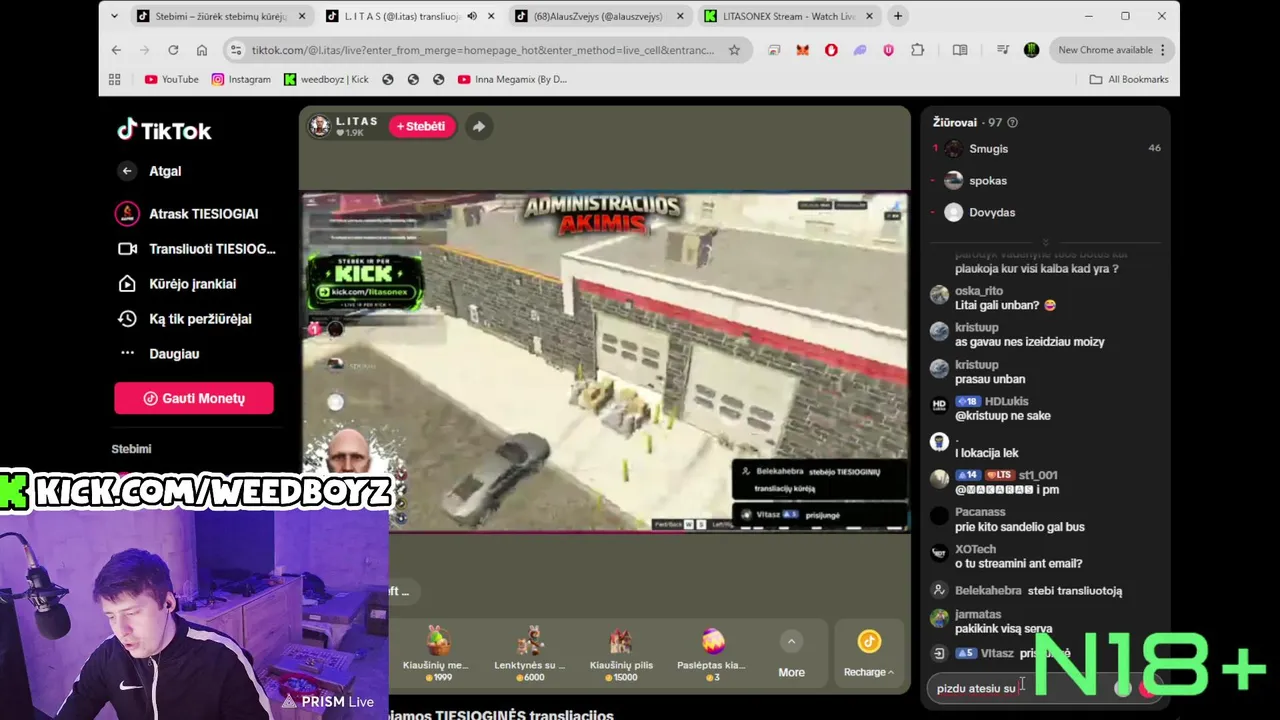The width and height of the screenshot is (1280, 720).
Task: Click username Pacanass in chat
Action: point(980,512)
